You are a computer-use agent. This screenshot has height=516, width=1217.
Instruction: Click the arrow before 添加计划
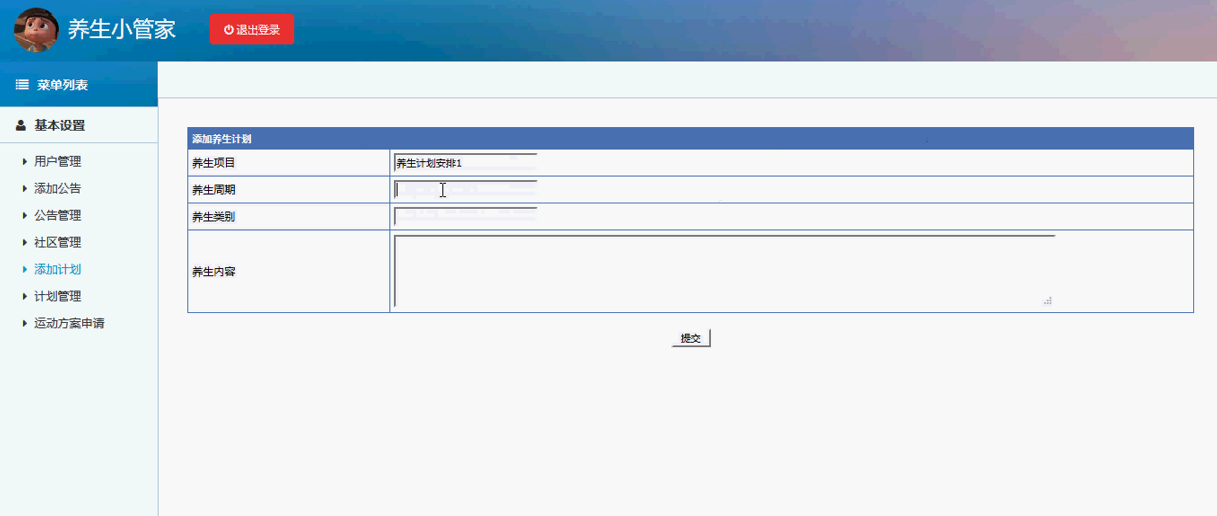(25, 269)
